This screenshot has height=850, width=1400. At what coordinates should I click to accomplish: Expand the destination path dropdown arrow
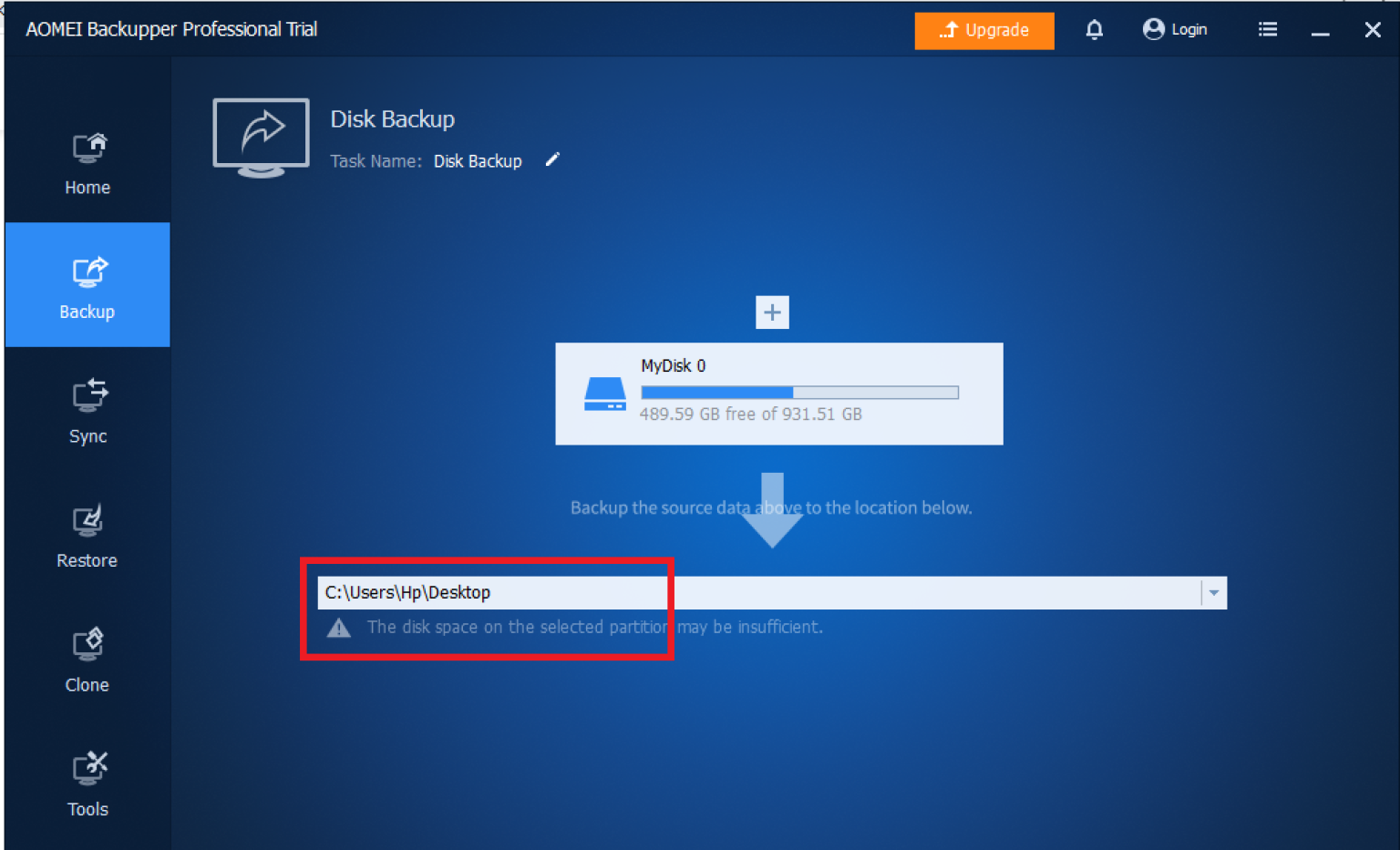[x=1213, y=593]
